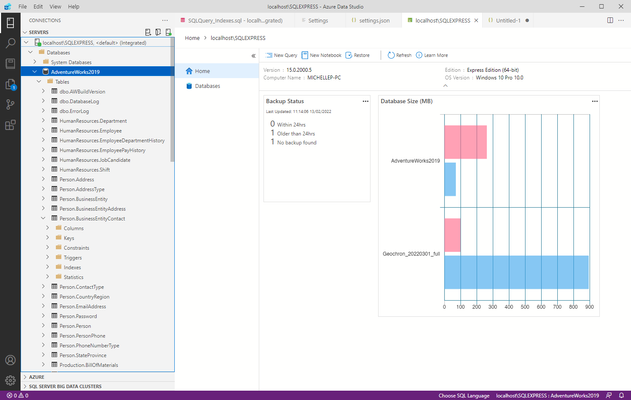The width and height of the screenshot is (631, 400).
Task: Click Learn More in dashboard toolbar
Action: tap(432, 55)
